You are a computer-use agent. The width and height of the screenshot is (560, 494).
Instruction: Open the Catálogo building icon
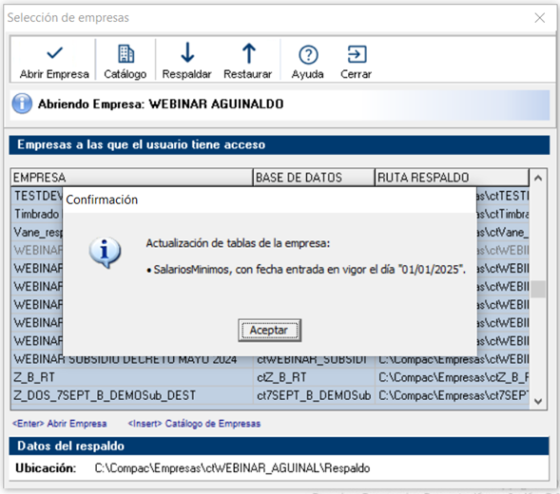126,54
